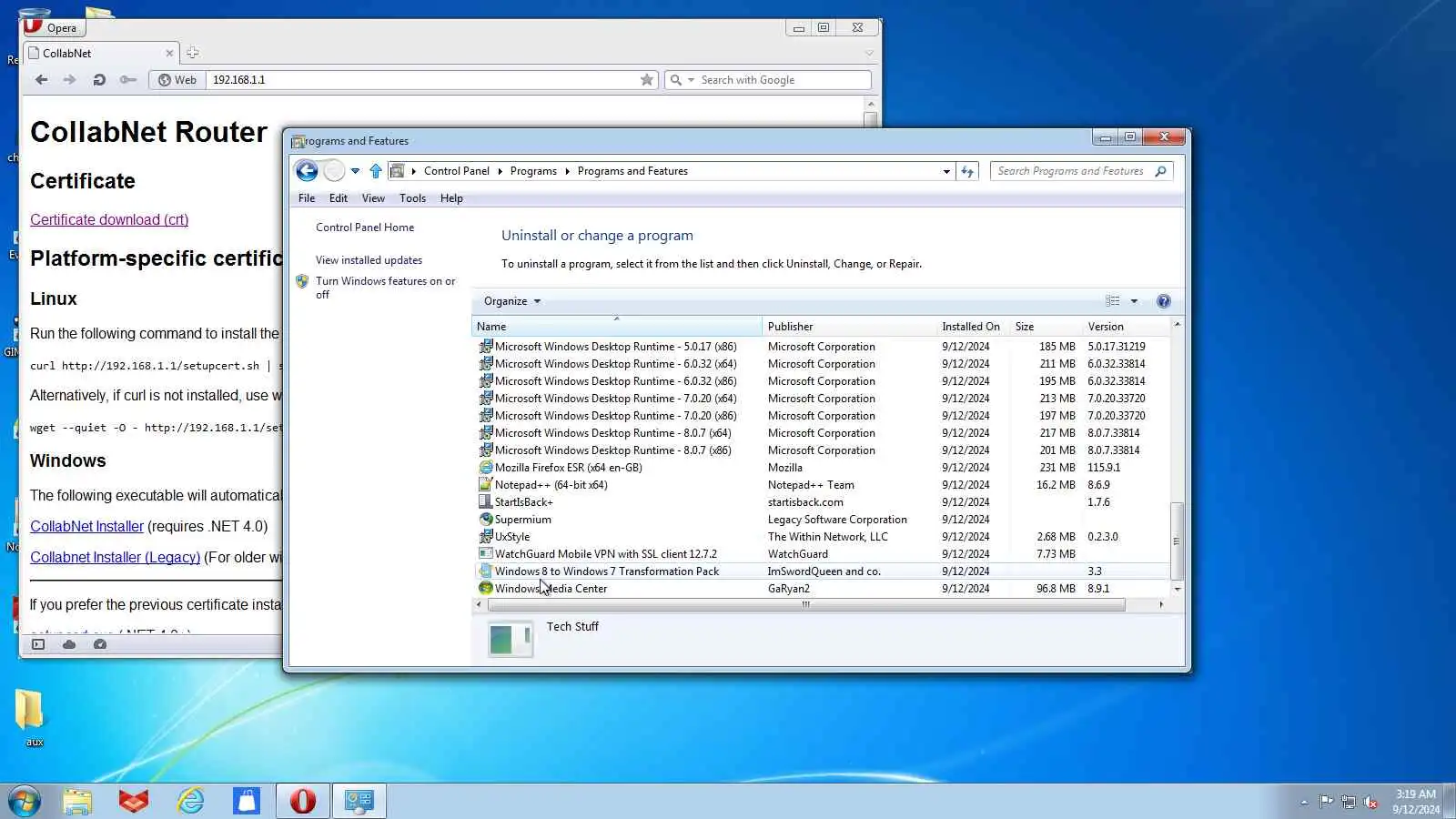Open the Organize dropdown
Viewport: 1456px width, 819px height.
pyautogui.click(x=511, y=301)
